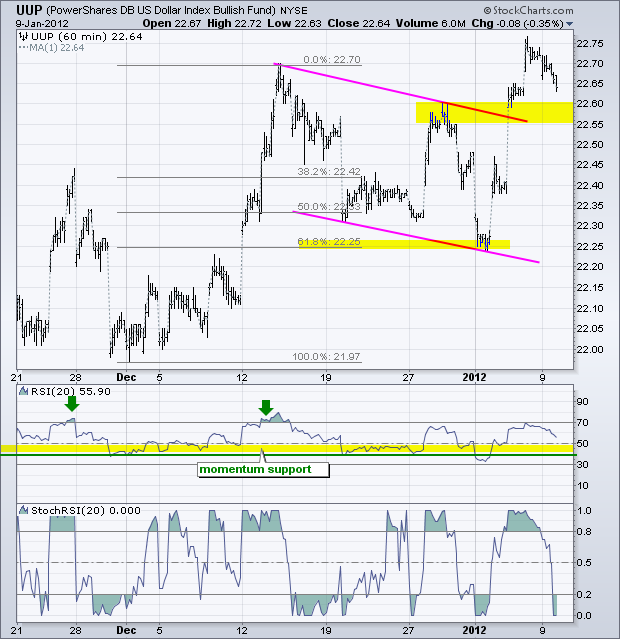Select the lower magenta channel trendline
The height and width of the screenshot is (639, 620).
[x=416, y=237]
